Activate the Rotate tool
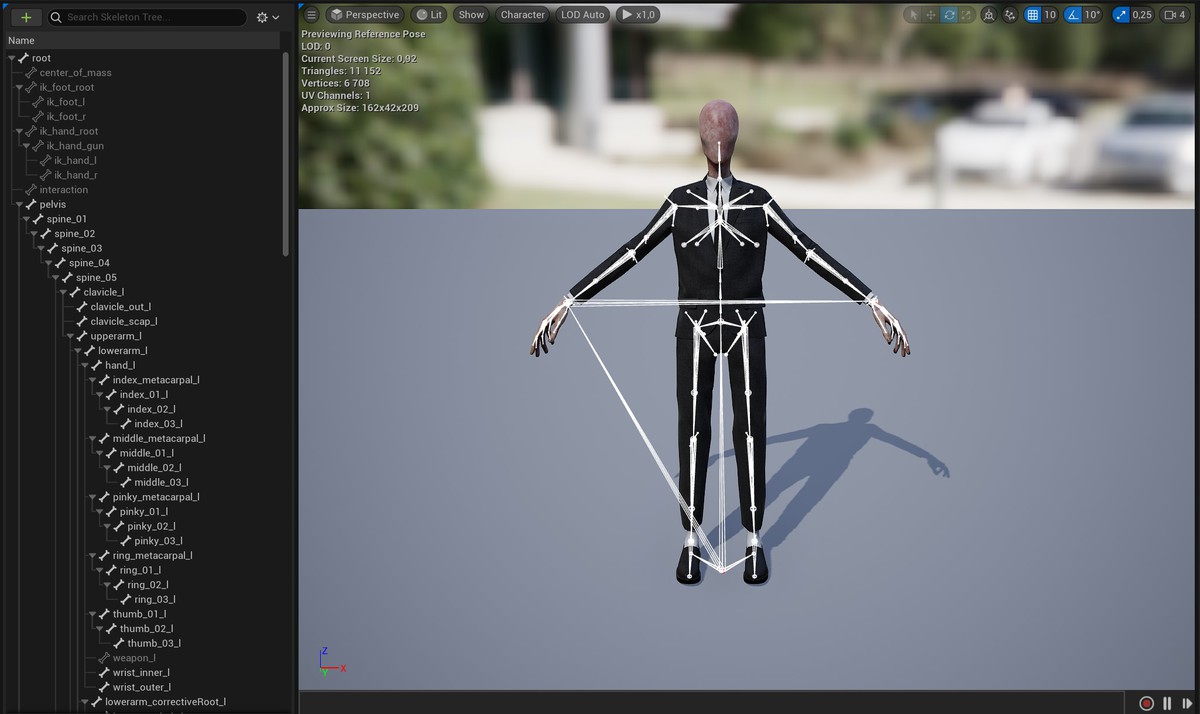Screen dimensions: 1200x714 pos(948,15)
